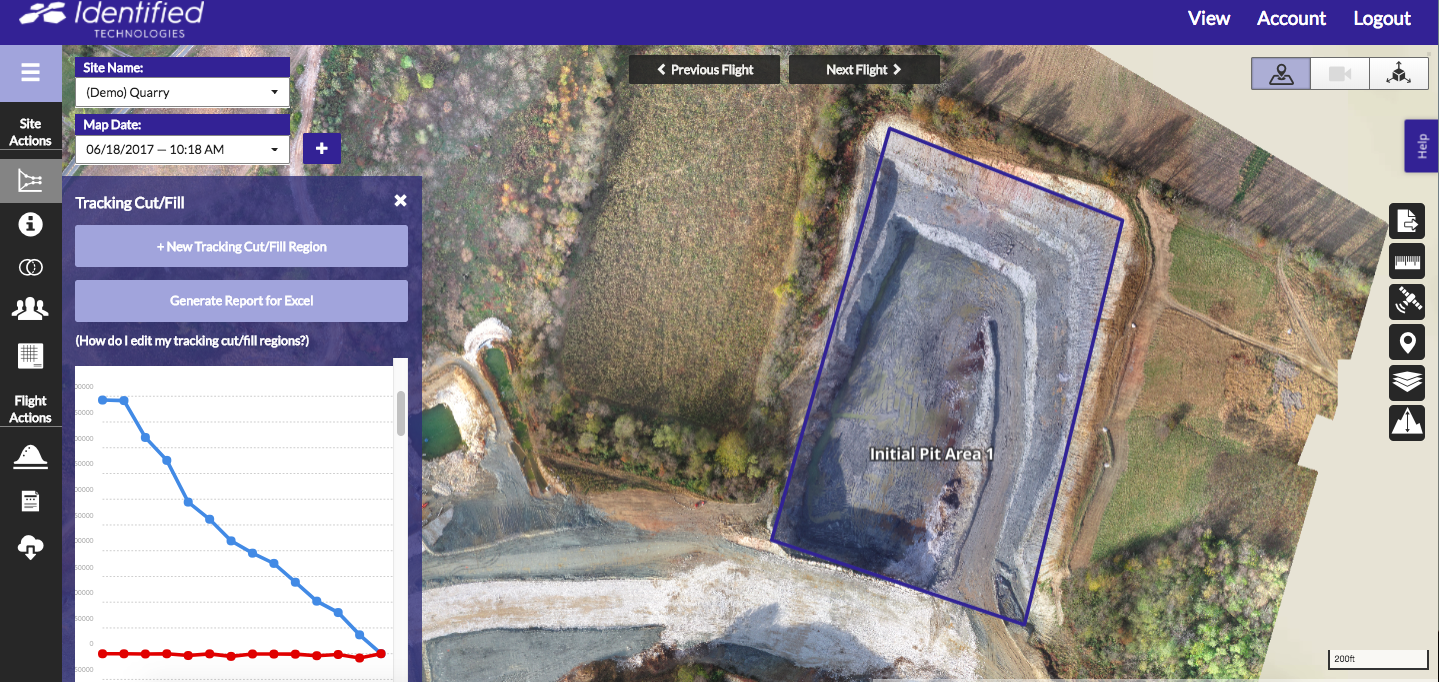Open the Site Name dropdown
The width and height of the screenshot is (1439, 682).
click(x=182, y=92)
